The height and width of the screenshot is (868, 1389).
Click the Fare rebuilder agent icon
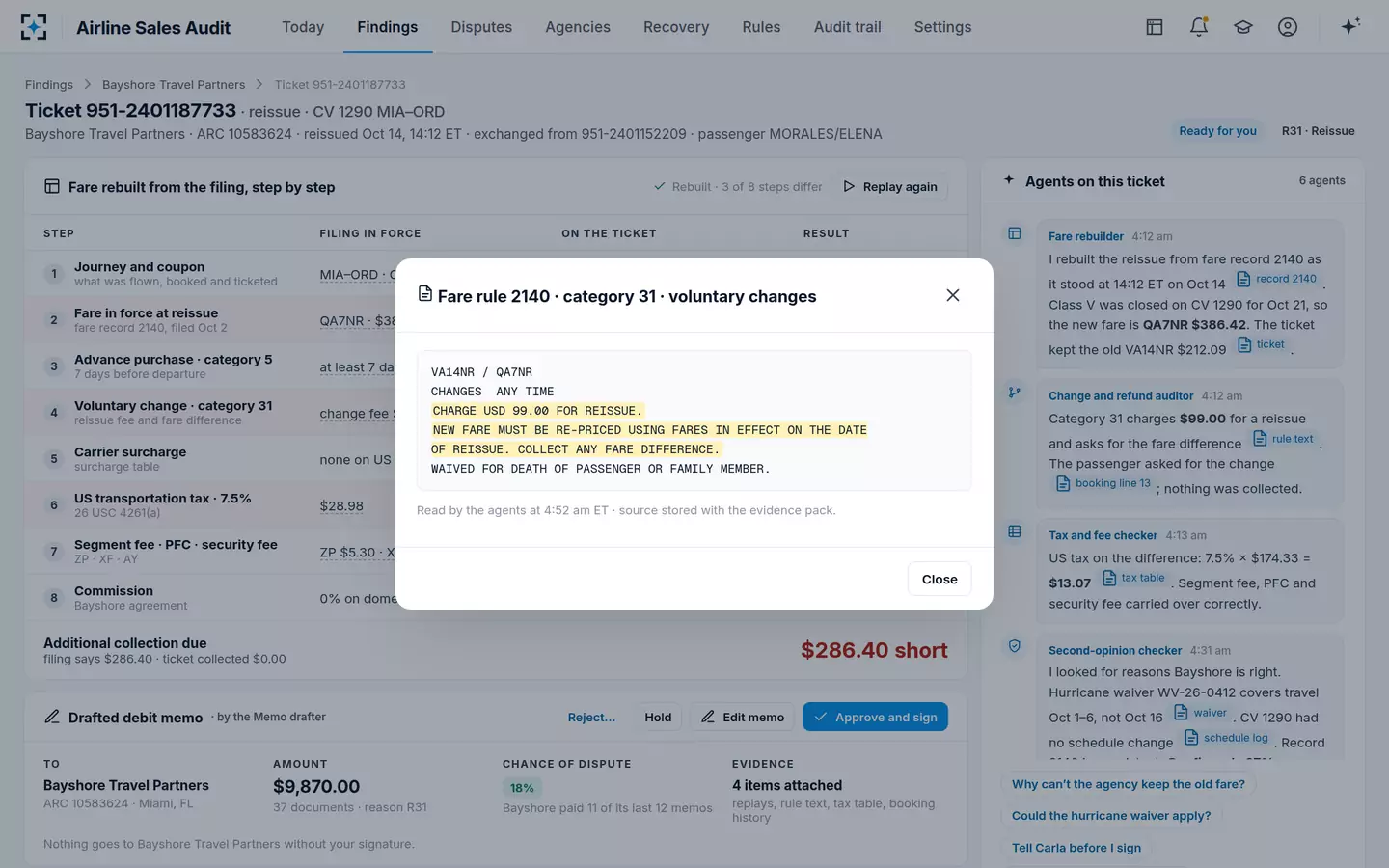point(1015,233)
